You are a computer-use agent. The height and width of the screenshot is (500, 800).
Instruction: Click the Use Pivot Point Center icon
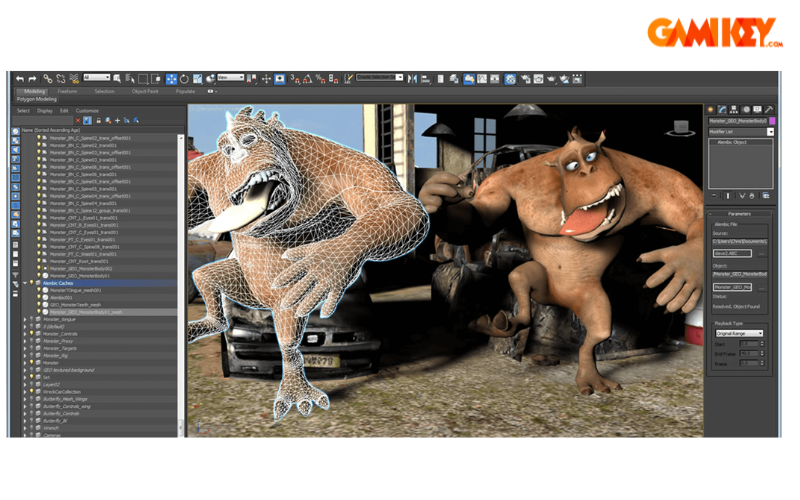point(252,79)
